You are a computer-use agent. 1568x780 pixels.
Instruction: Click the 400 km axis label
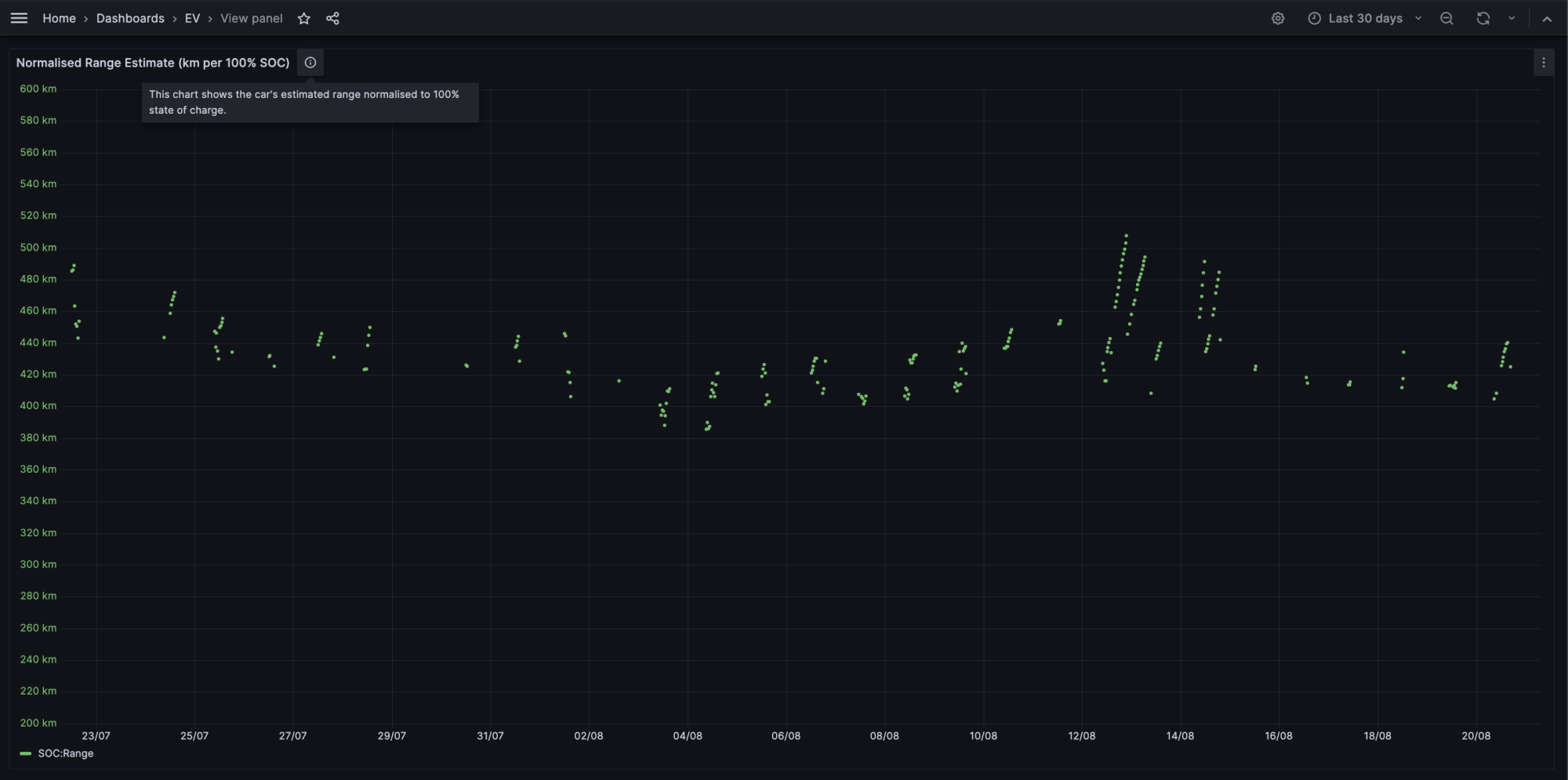click(x=38, y=405)
